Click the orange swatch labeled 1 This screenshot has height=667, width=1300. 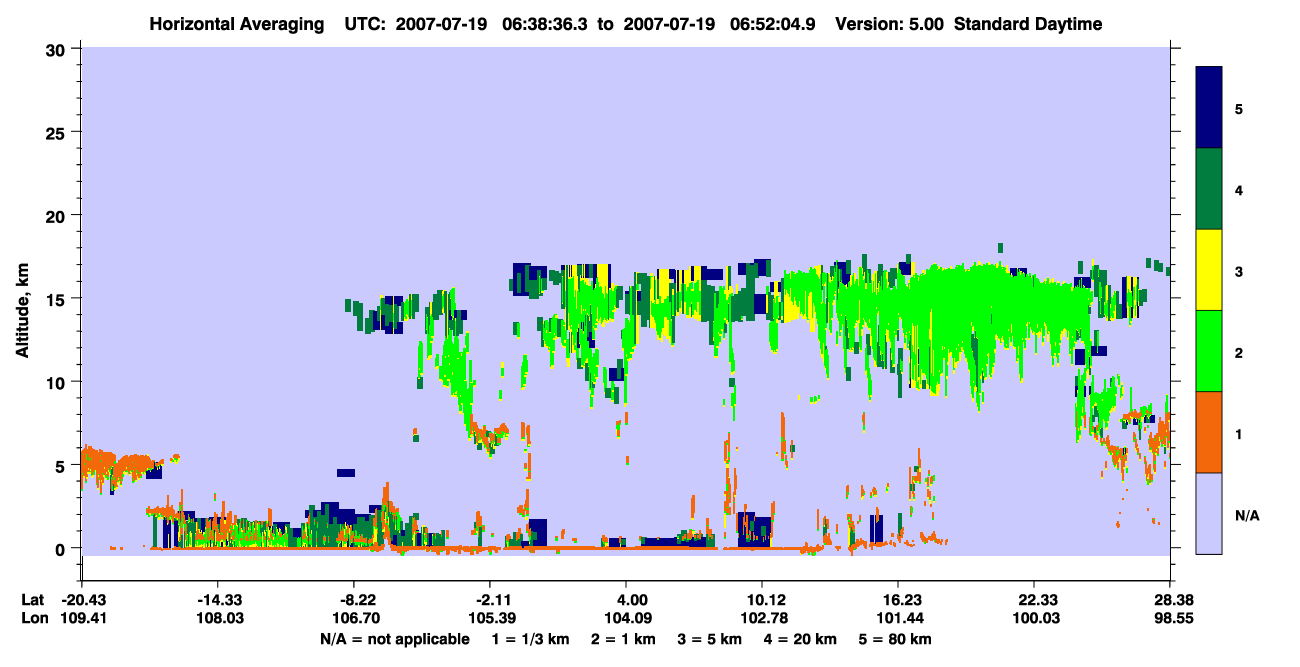[x=1209, y=432]
